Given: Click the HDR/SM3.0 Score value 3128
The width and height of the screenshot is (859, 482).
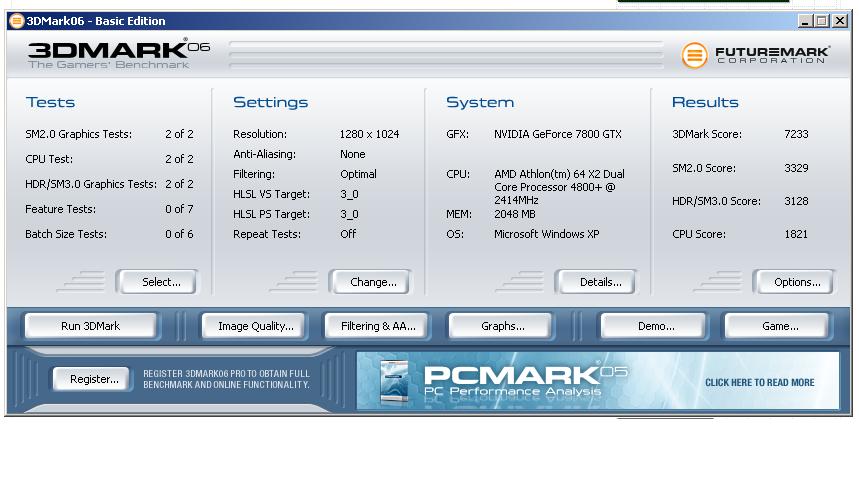Looking at the screenshot, I should click(x=796, y=201).
